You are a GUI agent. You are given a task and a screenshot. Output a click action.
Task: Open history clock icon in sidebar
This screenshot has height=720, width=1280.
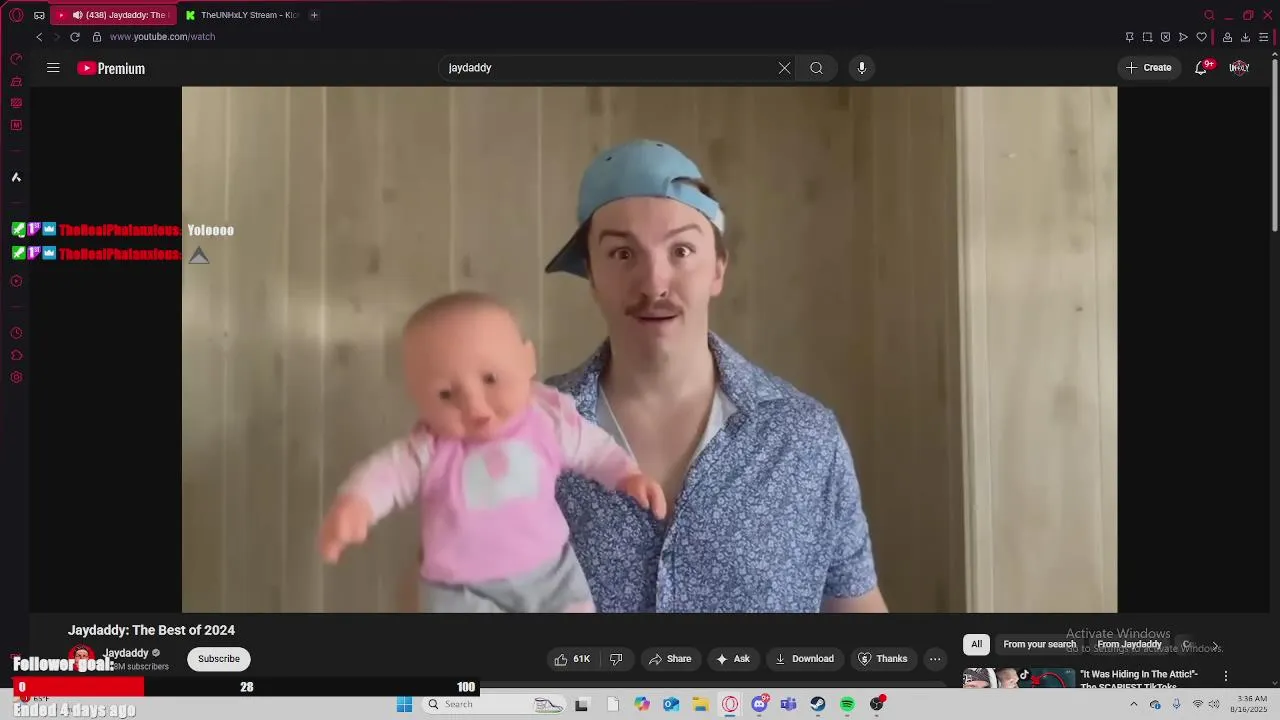16,333
